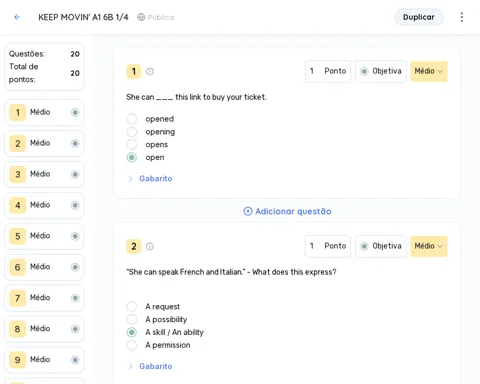The width and height of the screenshot is (480, 384).
Task: Click the plus icon of Adicionar questão
Action: click(248, 211)
